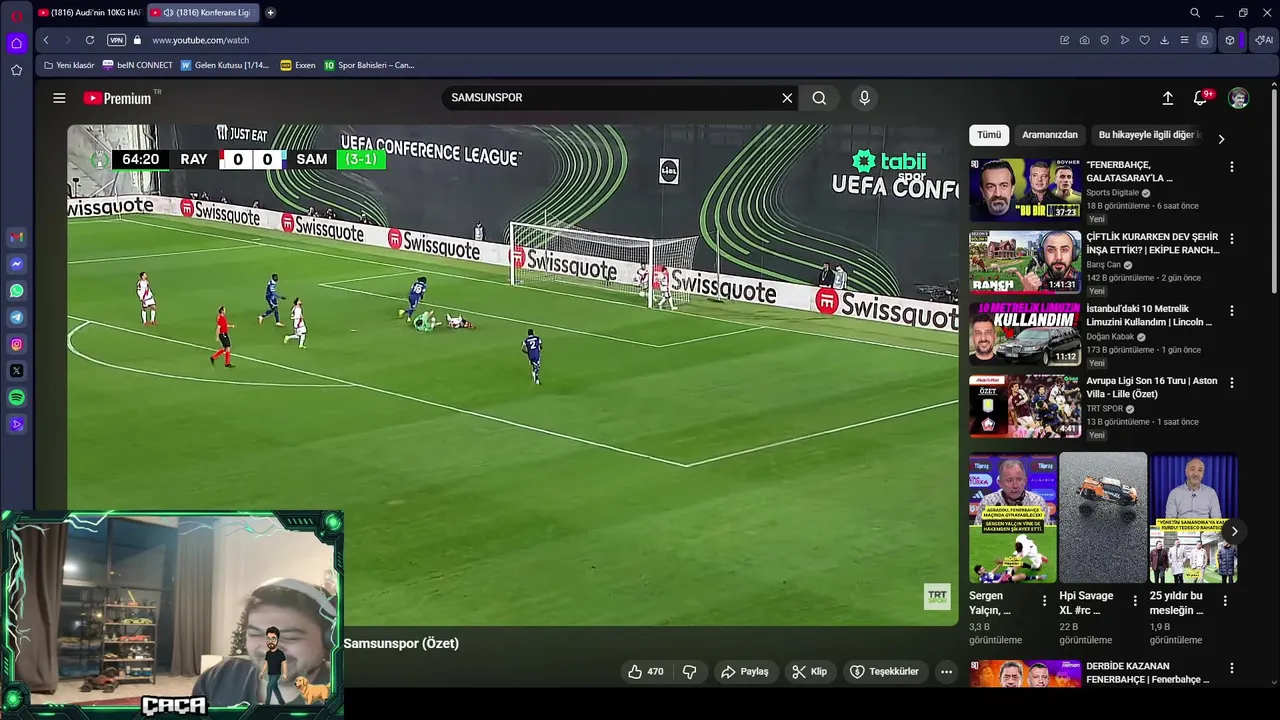Viewport: 1280px width, 720px height.
Task: Open a new browser tab
Action: 270,13
